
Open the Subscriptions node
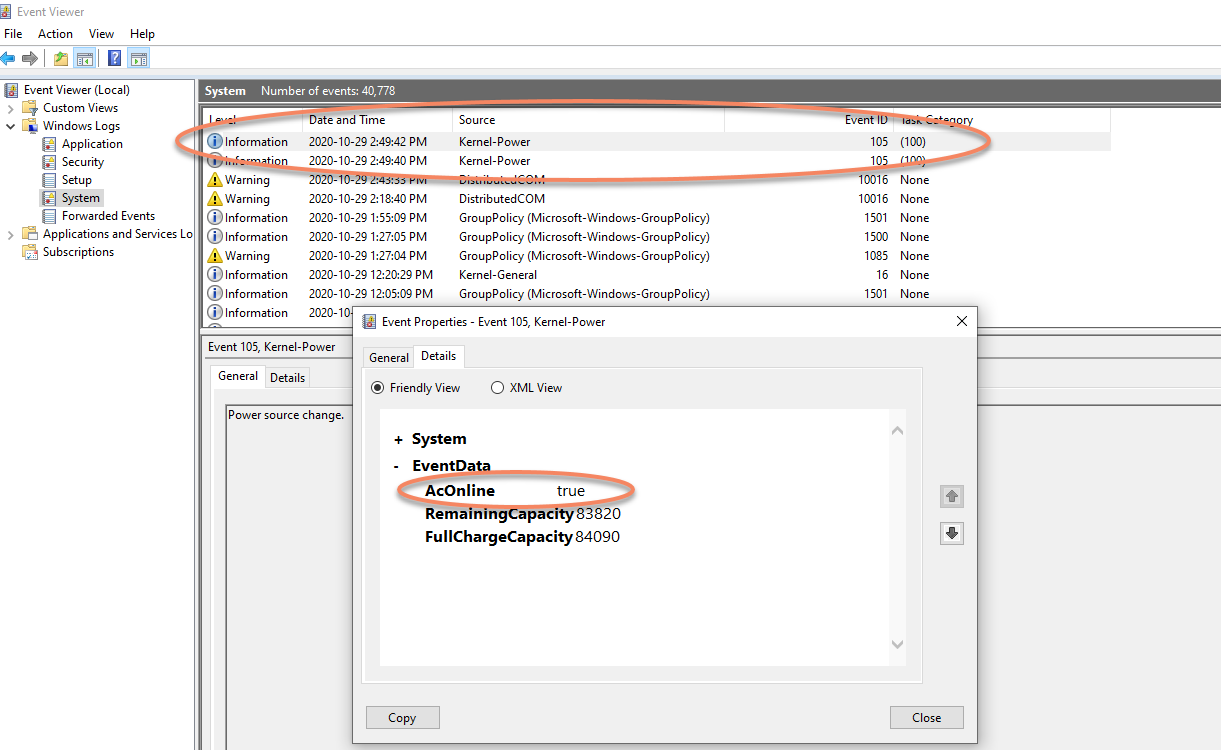click(x=78, y=252)
